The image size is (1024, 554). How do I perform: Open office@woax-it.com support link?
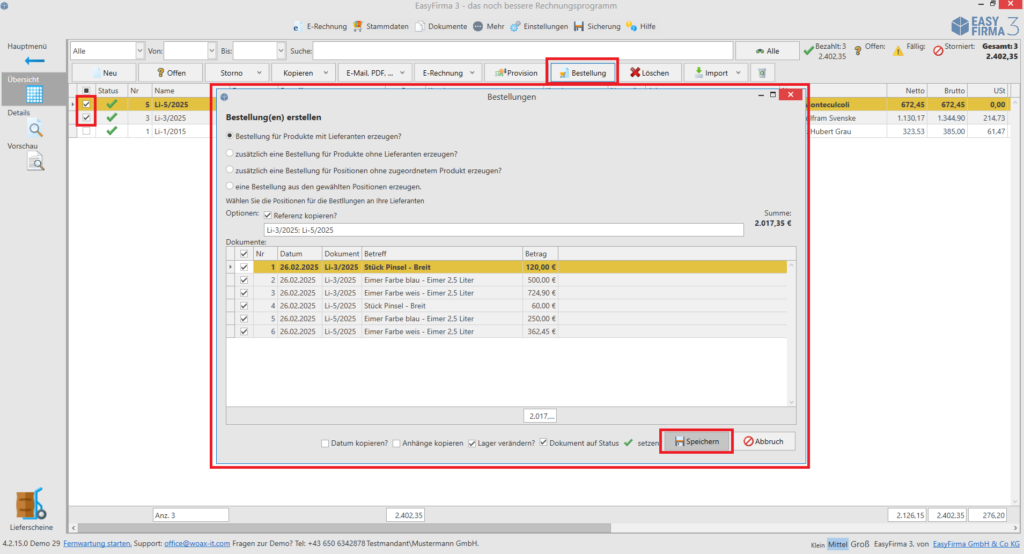coord(197,544)
